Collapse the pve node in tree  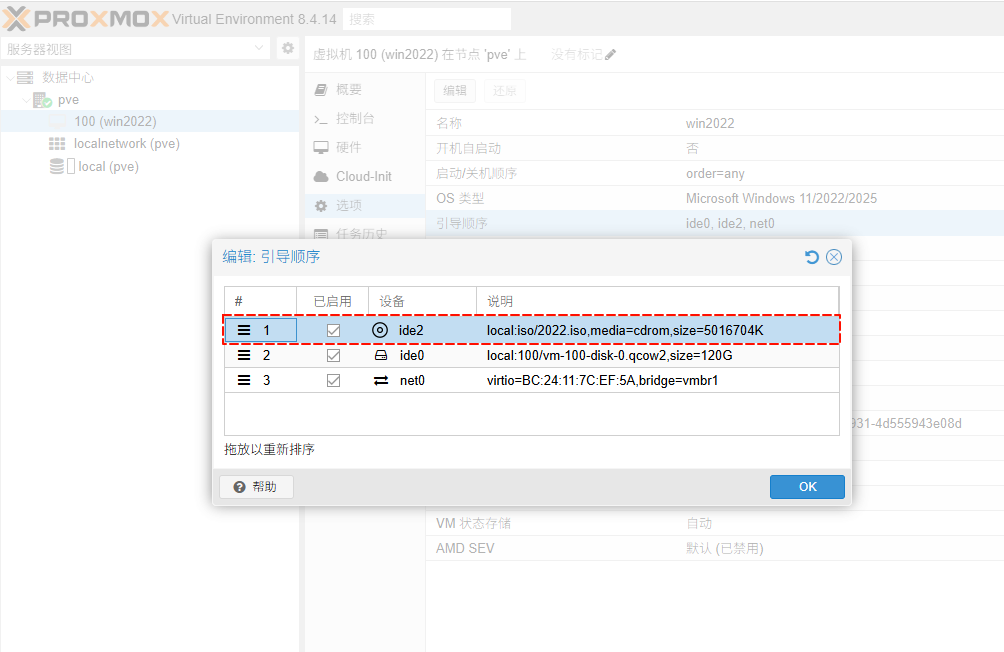[26, 100]
